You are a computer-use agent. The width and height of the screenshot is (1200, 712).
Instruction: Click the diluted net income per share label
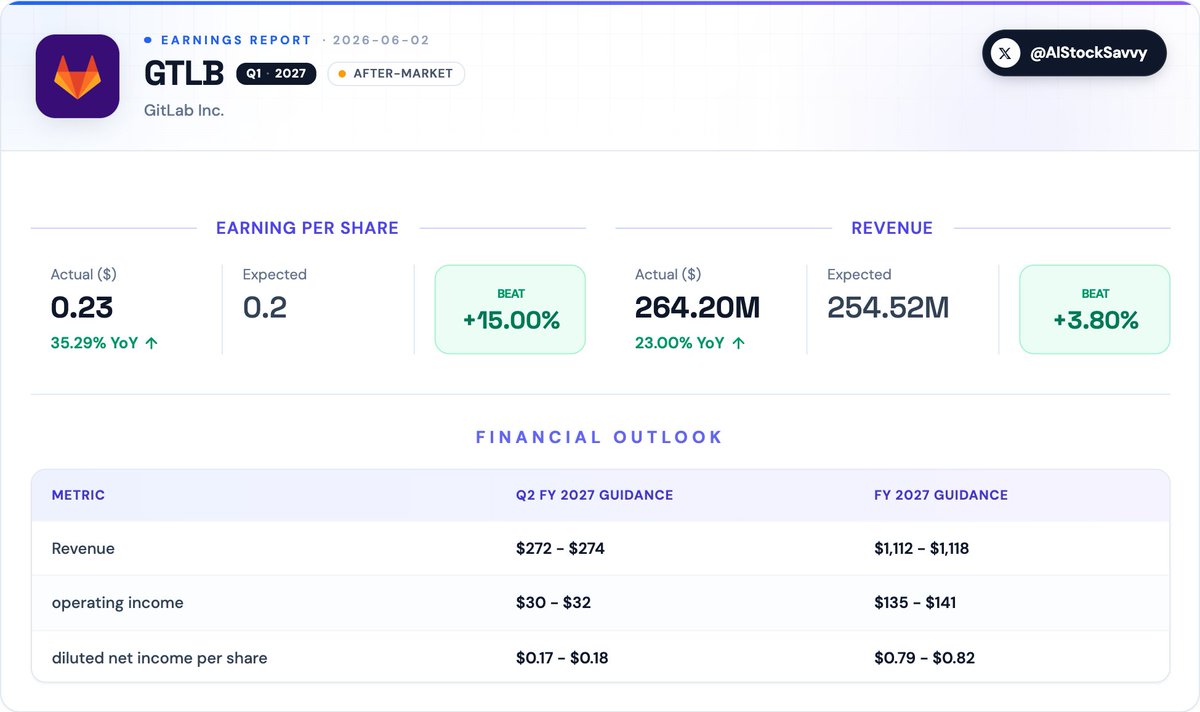[x=159, y=658]
